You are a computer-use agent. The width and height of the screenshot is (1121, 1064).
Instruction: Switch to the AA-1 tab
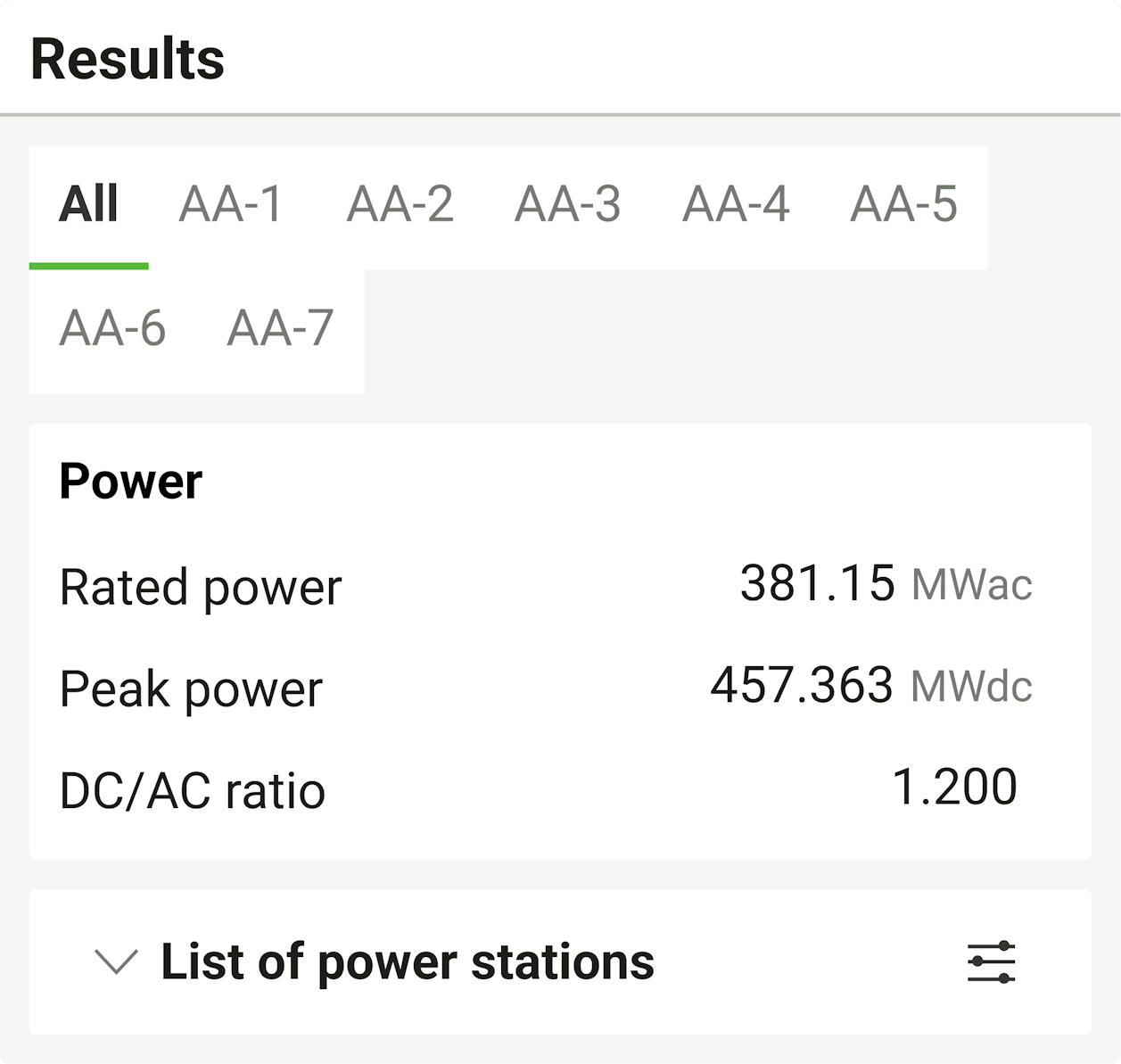tap(231, 204)
